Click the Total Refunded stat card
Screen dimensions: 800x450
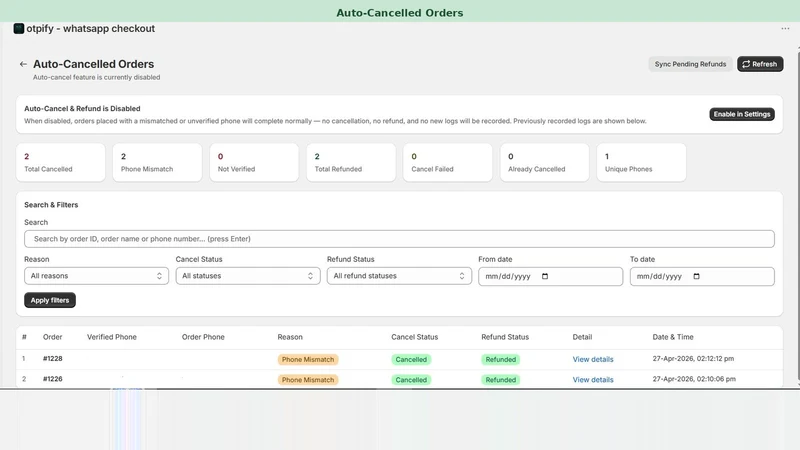[351, 162]
